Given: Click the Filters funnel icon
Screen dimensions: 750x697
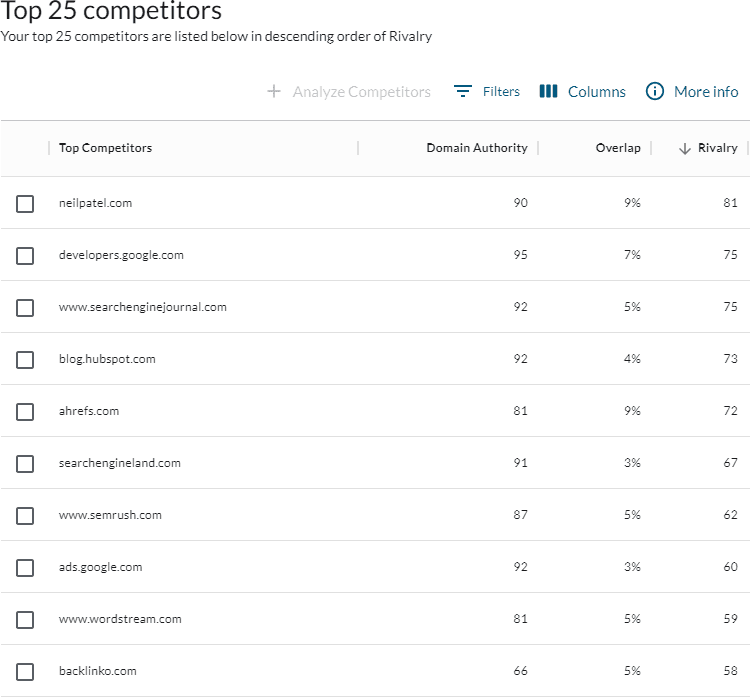Looking at the screenshot, I should pyautogui.click(x=462, y=91).
